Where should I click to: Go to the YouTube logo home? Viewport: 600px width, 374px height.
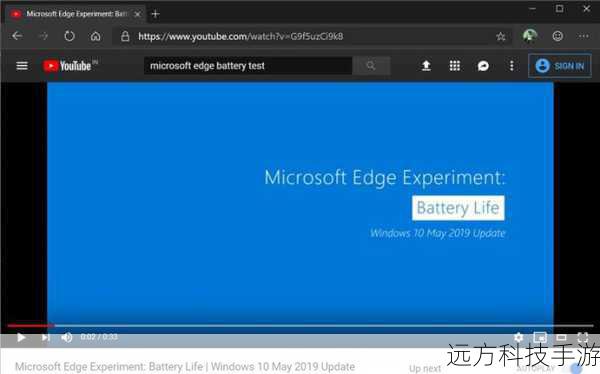pyautogui.click(x=70, y=66)
